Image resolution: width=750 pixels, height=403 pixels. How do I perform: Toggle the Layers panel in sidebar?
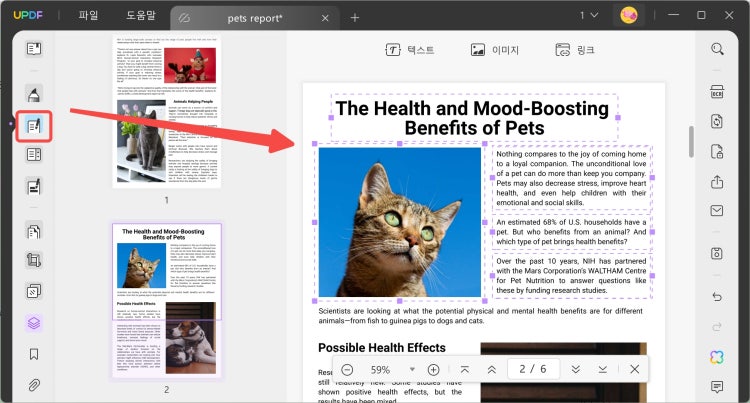click(x=34, y=323)
